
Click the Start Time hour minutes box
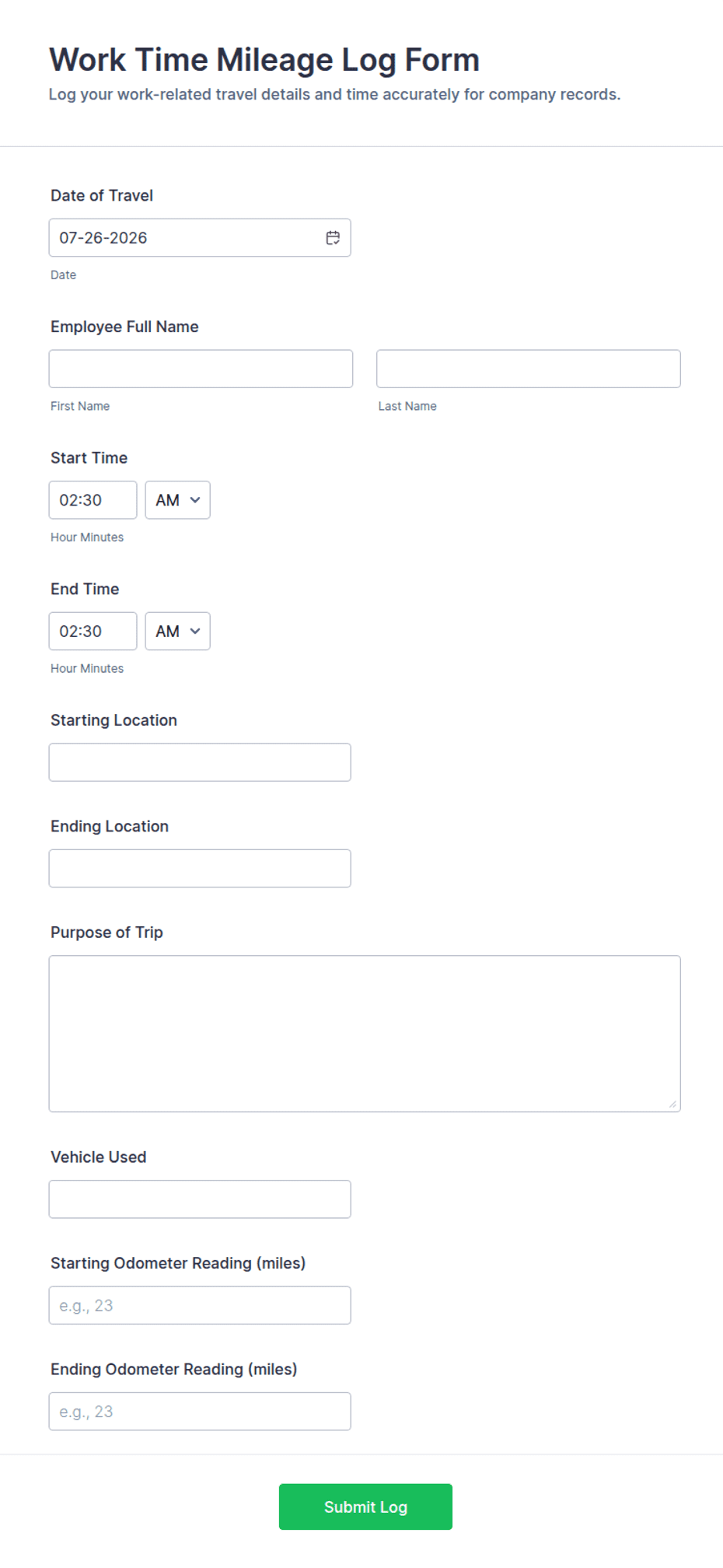click(x=93, y=500)
